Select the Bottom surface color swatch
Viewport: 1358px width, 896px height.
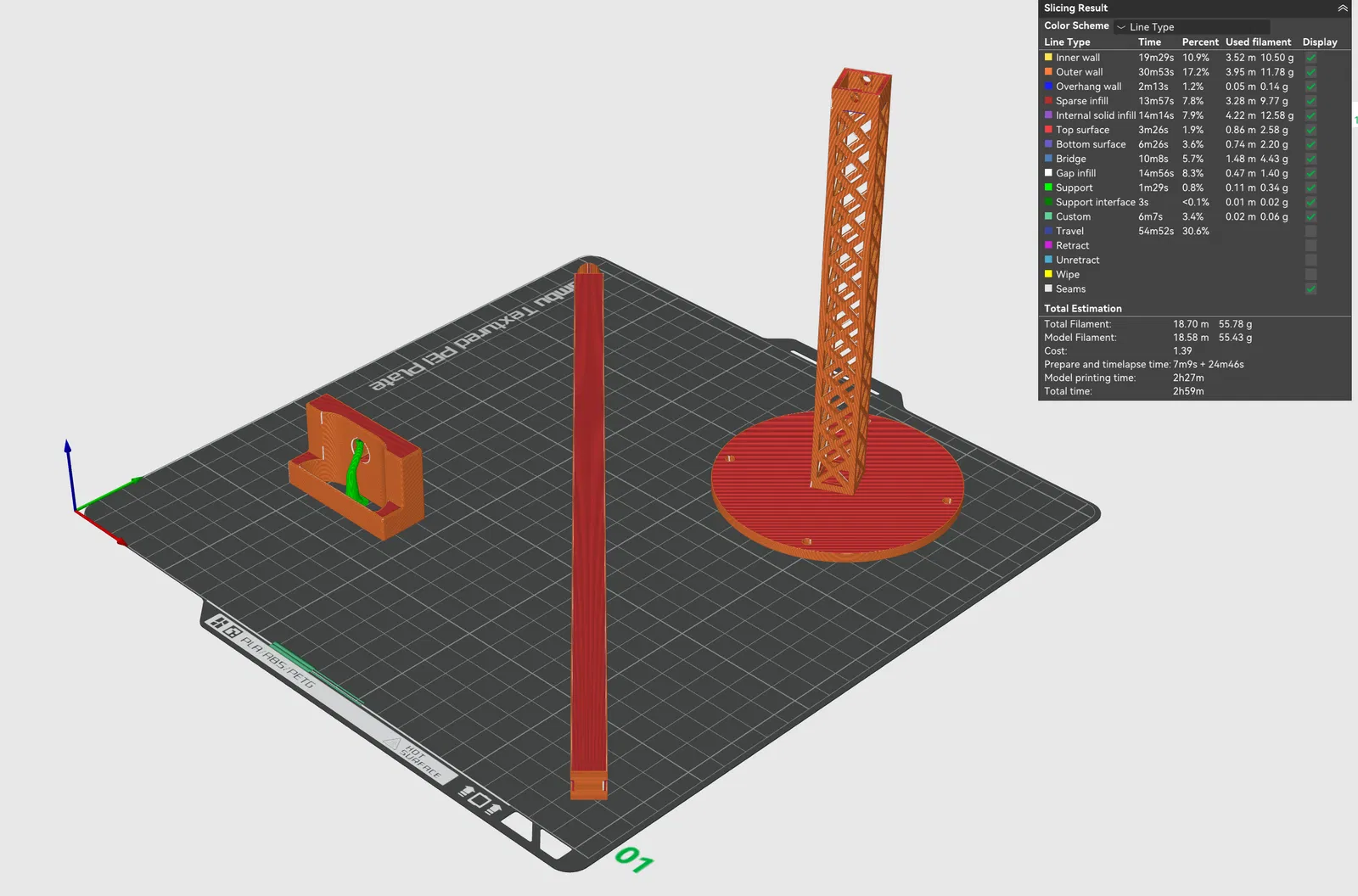(x=1048, y=144)
